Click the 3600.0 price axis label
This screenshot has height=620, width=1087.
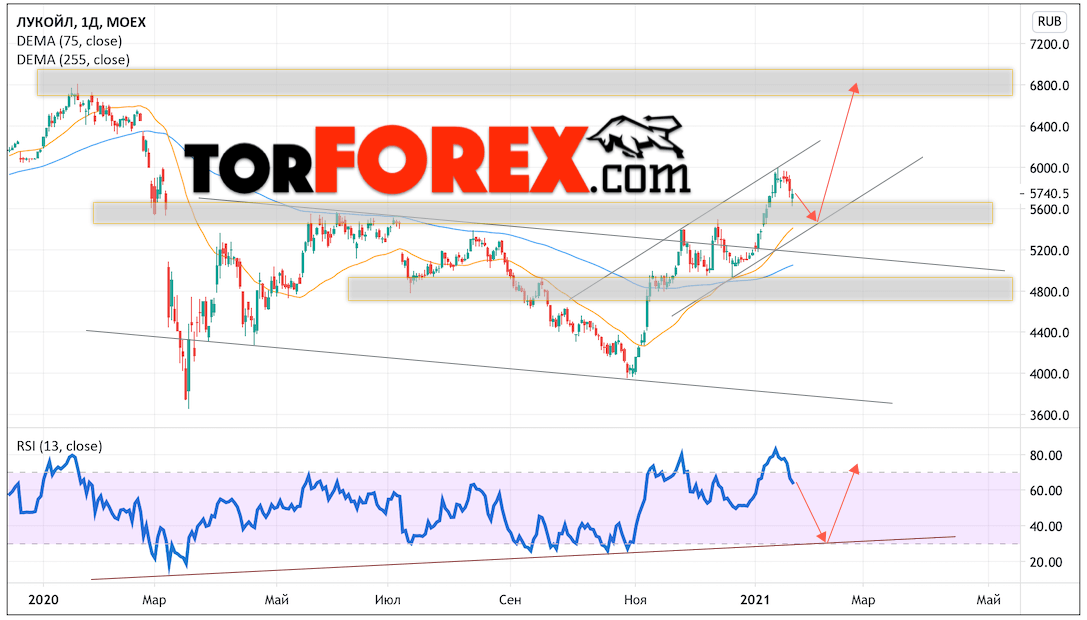pyautogui.click(x=1050, y=415)
